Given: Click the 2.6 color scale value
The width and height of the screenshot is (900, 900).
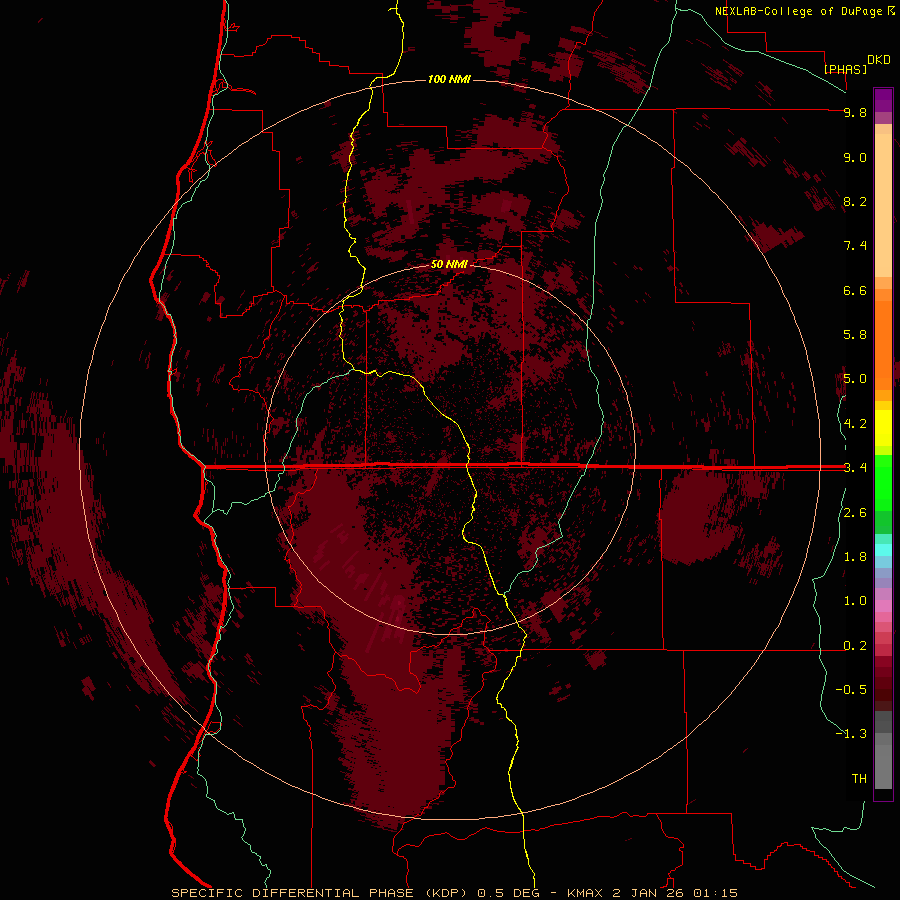Looking at the screenshot, I should pyautogui.click(x=855, y=513).
